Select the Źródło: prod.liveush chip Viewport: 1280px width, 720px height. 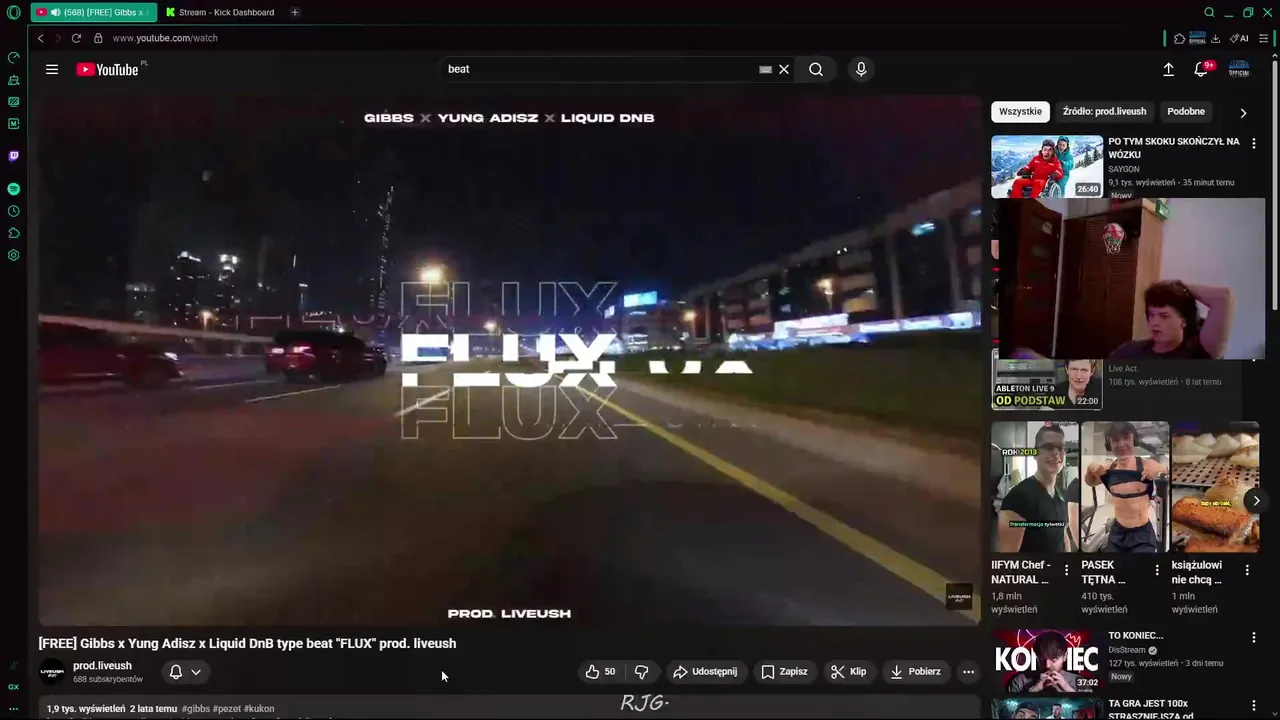click(1104, 111)
